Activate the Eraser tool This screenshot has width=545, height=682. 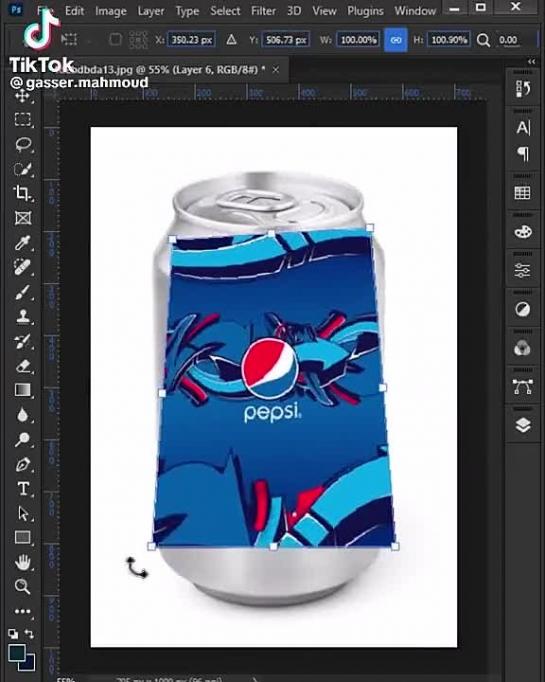[x=23, y=366]
